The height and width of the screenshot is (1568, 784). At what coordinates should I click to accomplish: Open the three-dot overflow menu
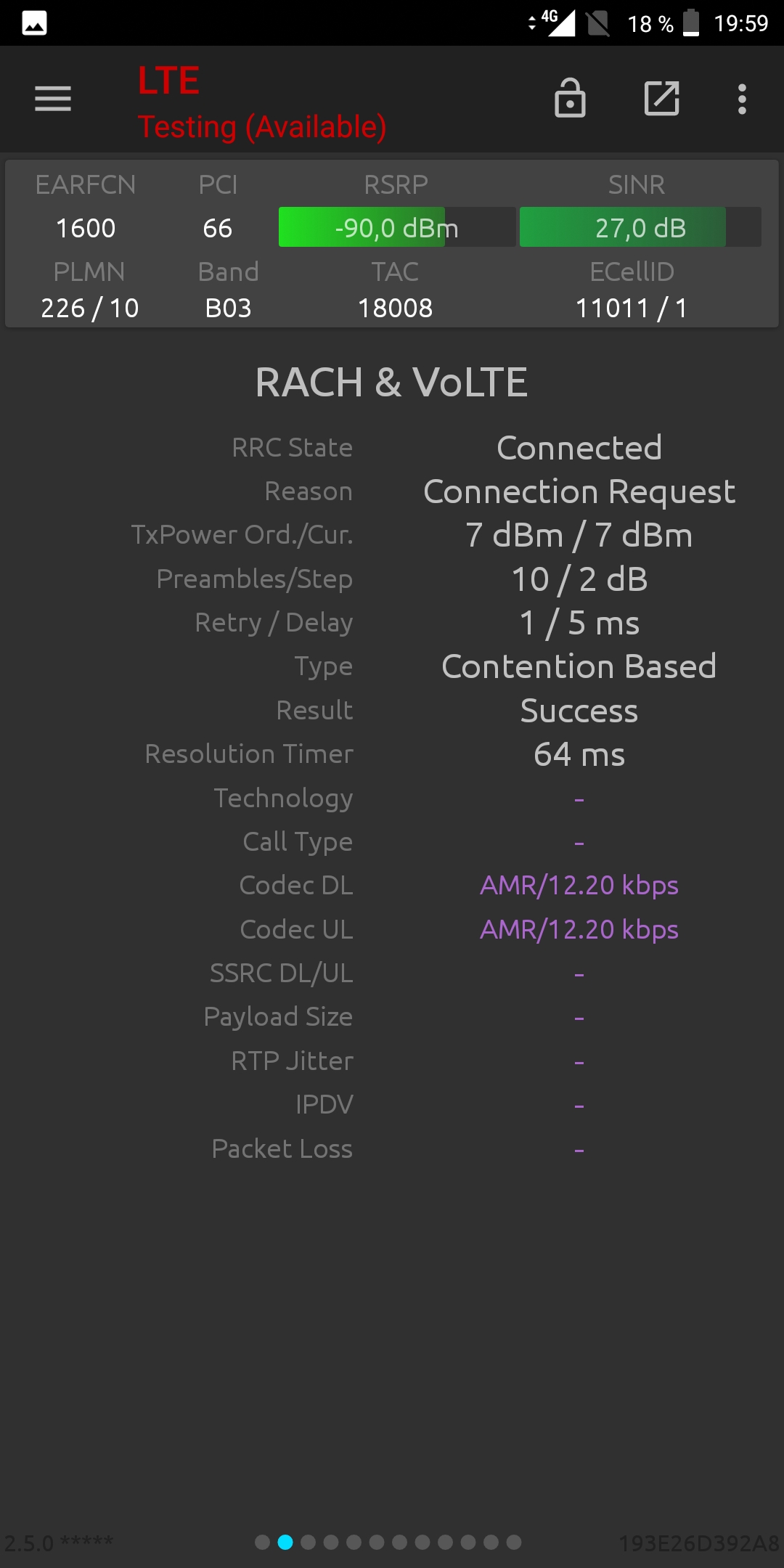tap(742, 99)
